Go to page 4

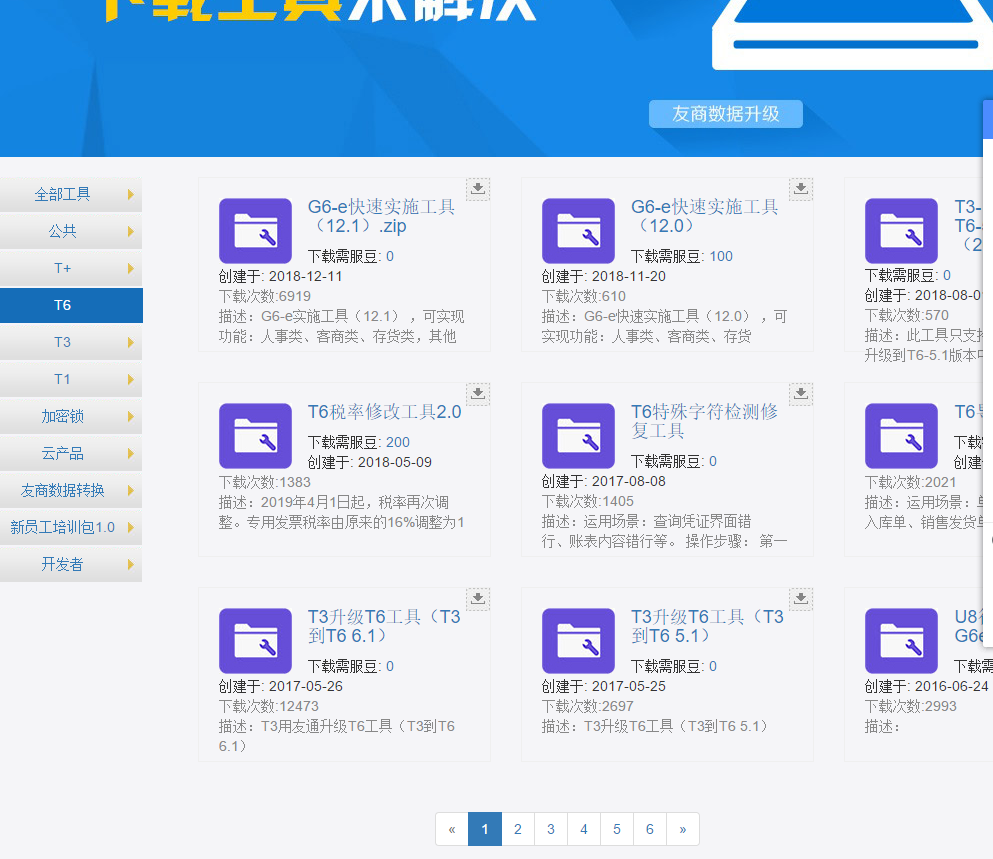(584, 829)
